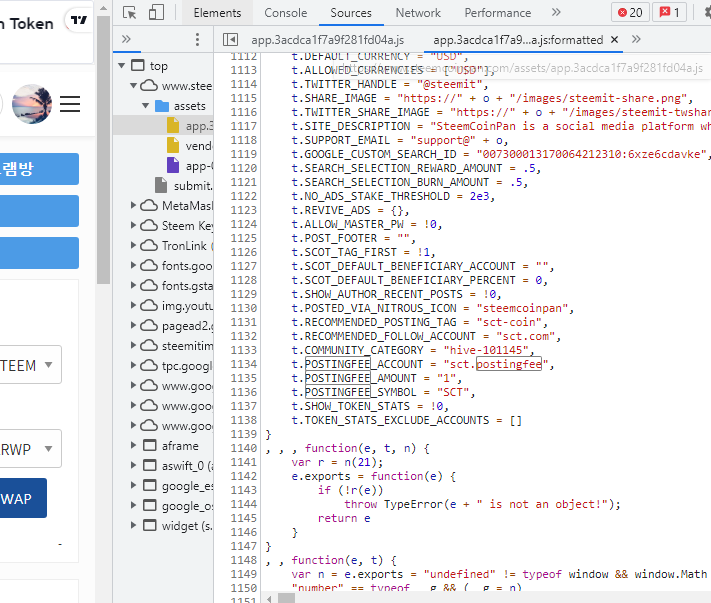Click TWITTER_HANDLE code on line 1114
This screenshot has width=711, height=603.
pos(351,84)
